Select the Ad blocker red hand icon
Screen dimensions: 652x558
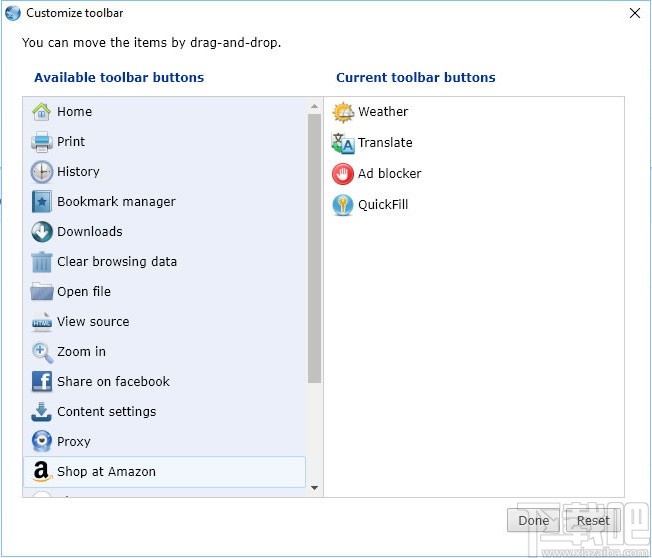pos(343,174)
